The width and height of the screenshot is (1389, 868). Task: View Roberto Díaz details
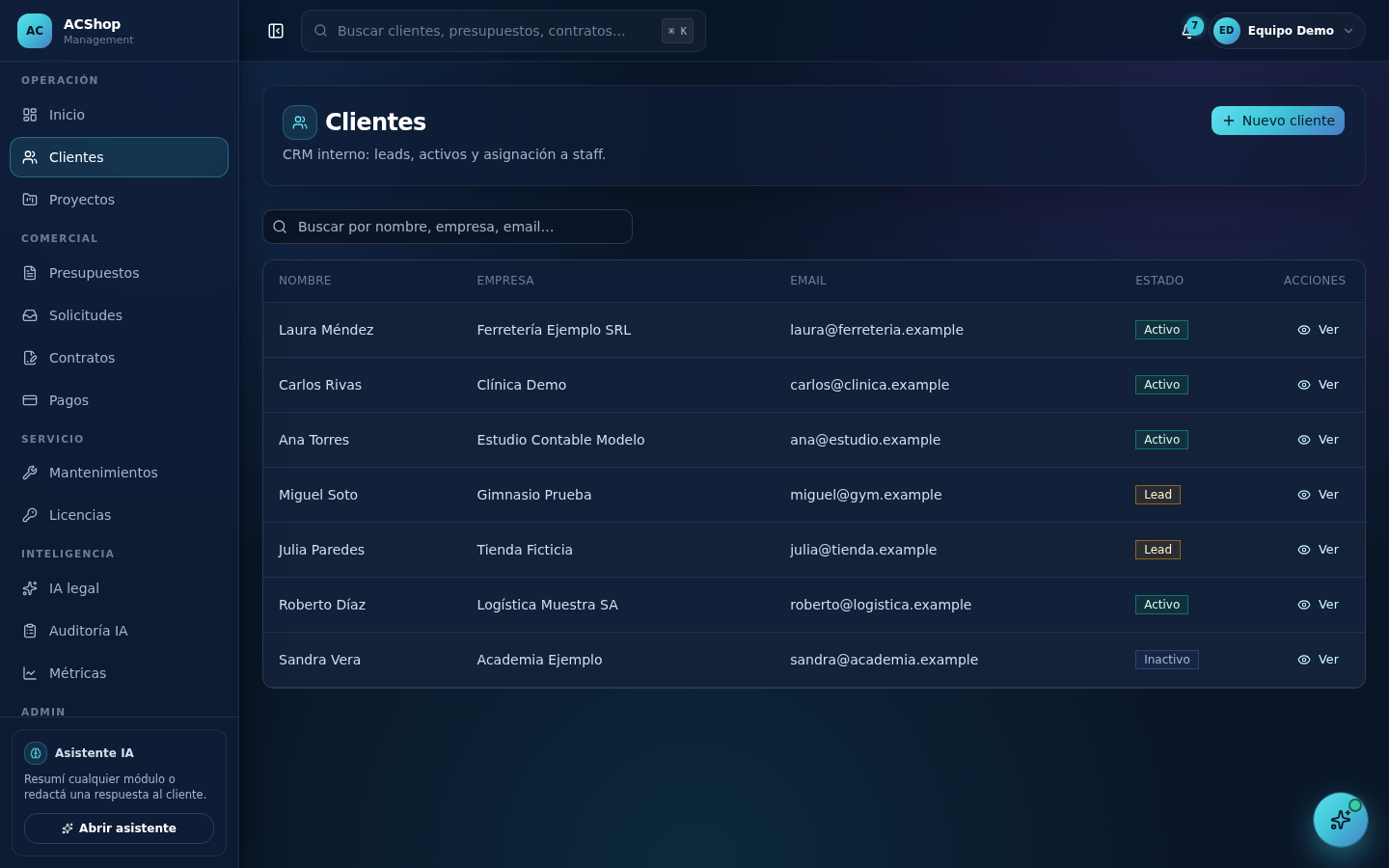pos(1318,605)
